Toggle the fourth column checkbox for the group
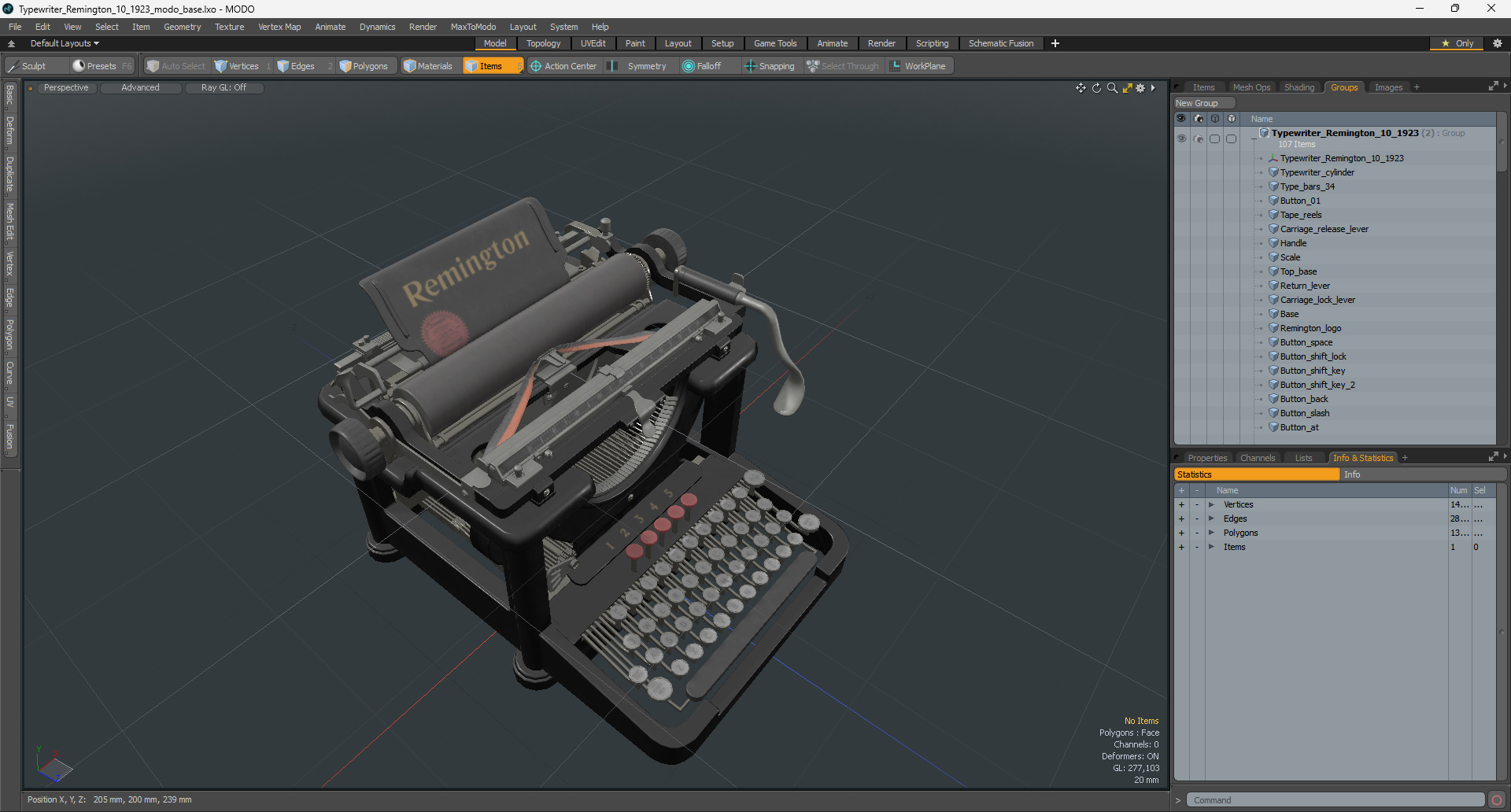Viewport: 1511px width, 812px height. [x=1232, y=138]
